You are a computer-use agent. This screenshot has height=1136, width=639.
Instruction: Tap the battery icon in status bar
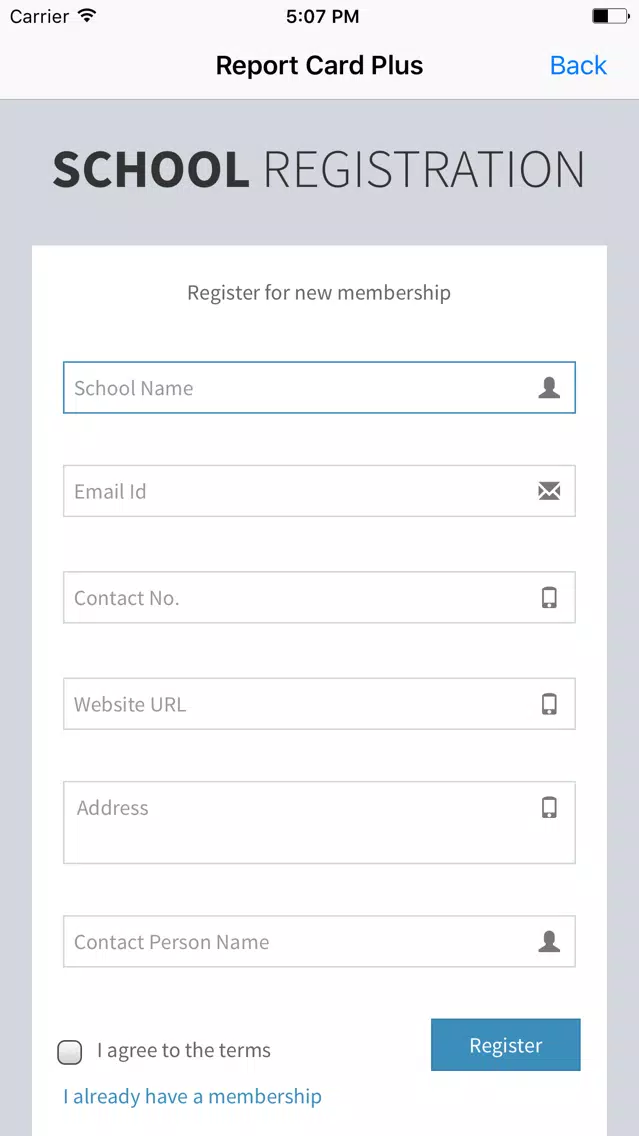point(609,16)
